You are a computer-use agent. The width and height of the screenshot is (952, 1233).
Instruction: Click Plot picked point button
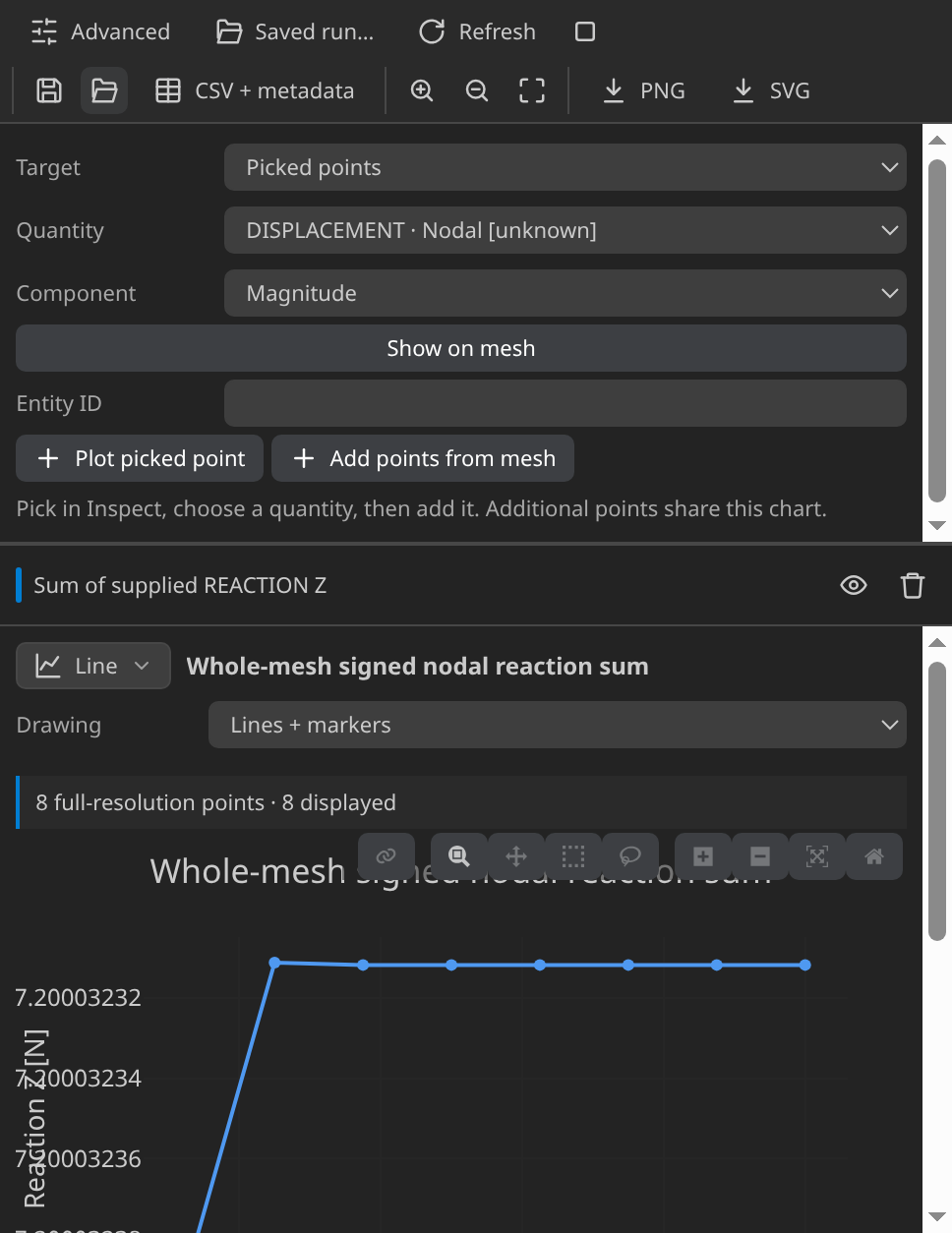point(140,458)
